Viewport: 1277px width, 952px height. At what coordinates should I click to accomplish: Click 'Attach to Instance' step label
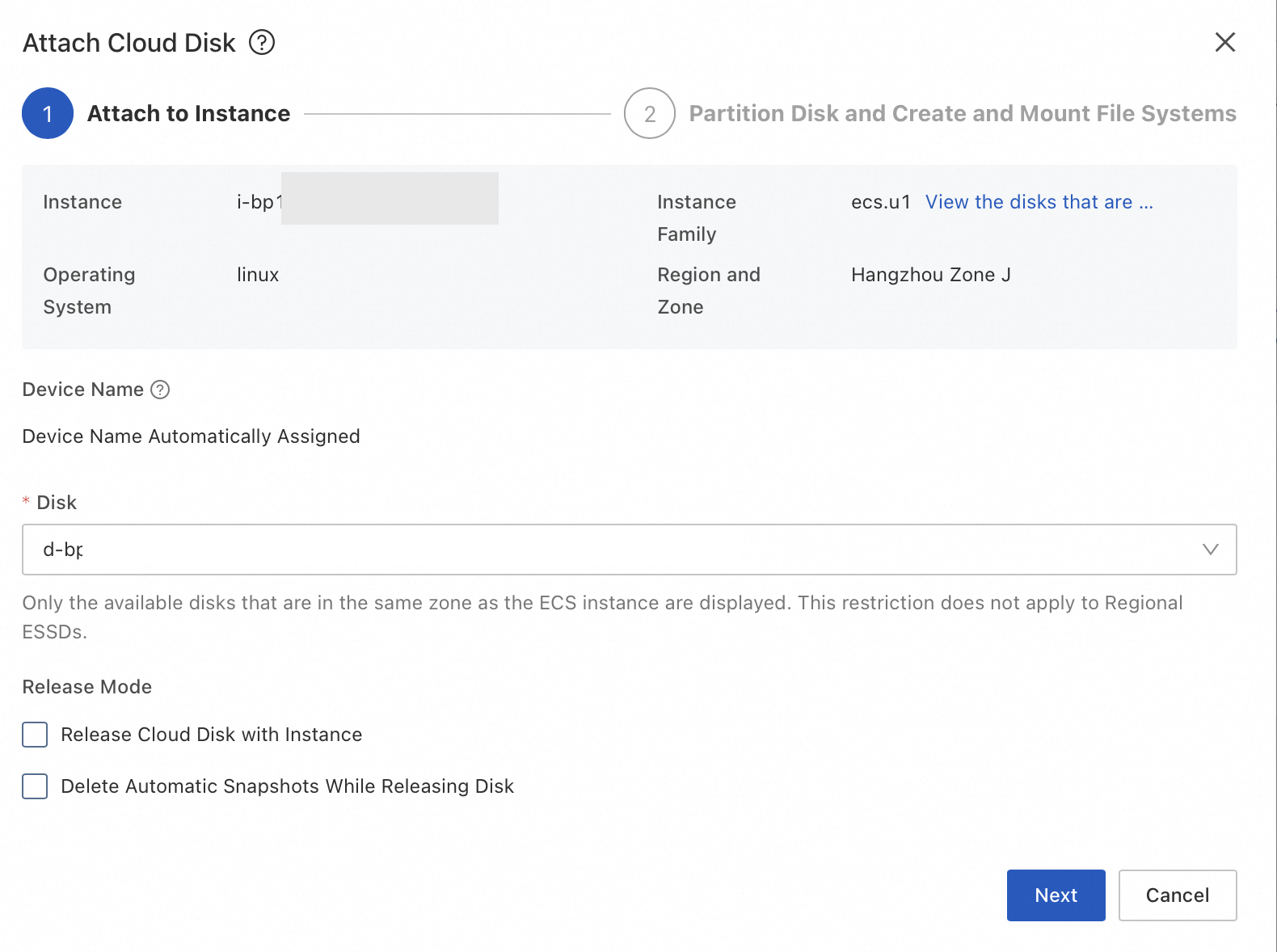click(x=188, y=113)
